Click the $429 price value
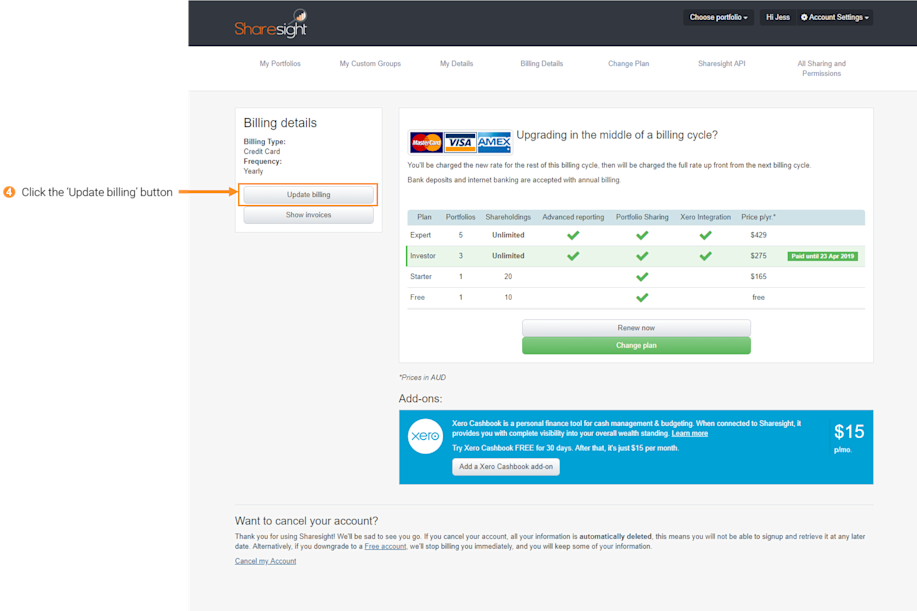The width and height of the screenshot is (917, 611). [759, 235]
